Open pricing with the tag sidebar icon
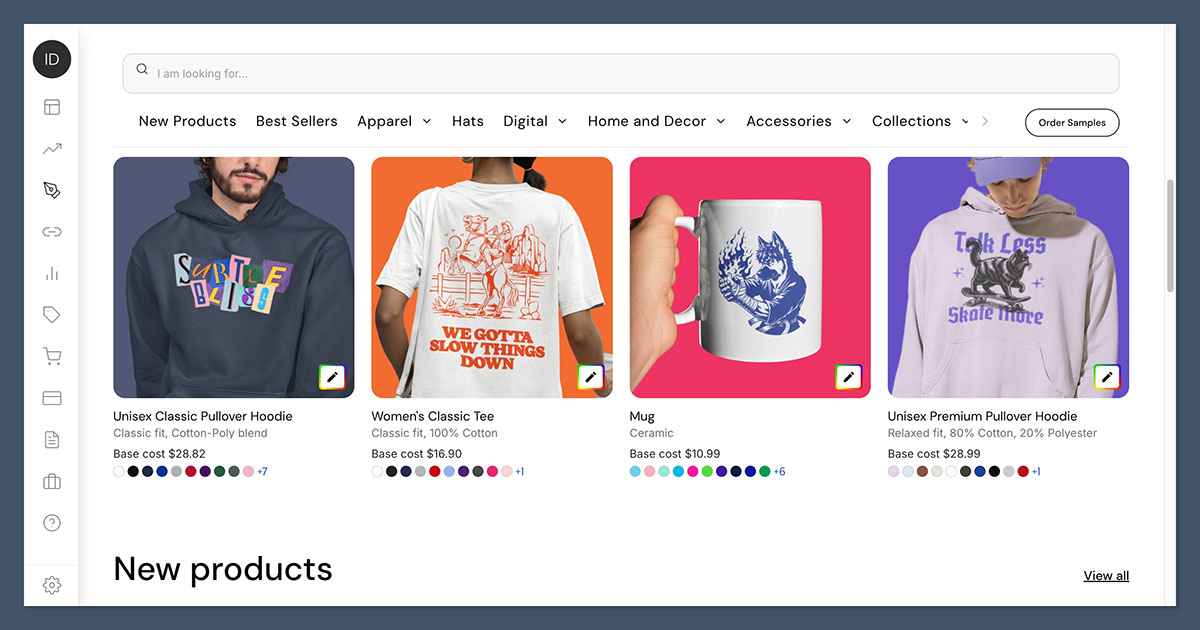Viewport: 1200px width, 630px height. coord(52,314)
